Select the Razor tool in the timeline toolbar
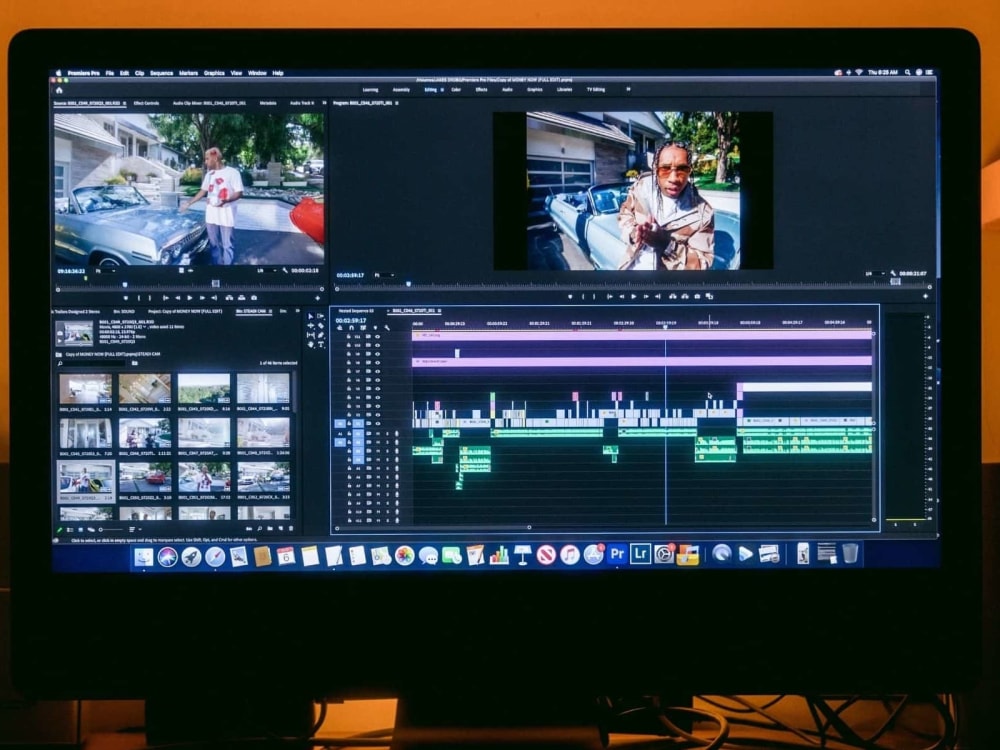Image resolution: width=1000 pixels, height=750 pixels. [x=319, y=325]
